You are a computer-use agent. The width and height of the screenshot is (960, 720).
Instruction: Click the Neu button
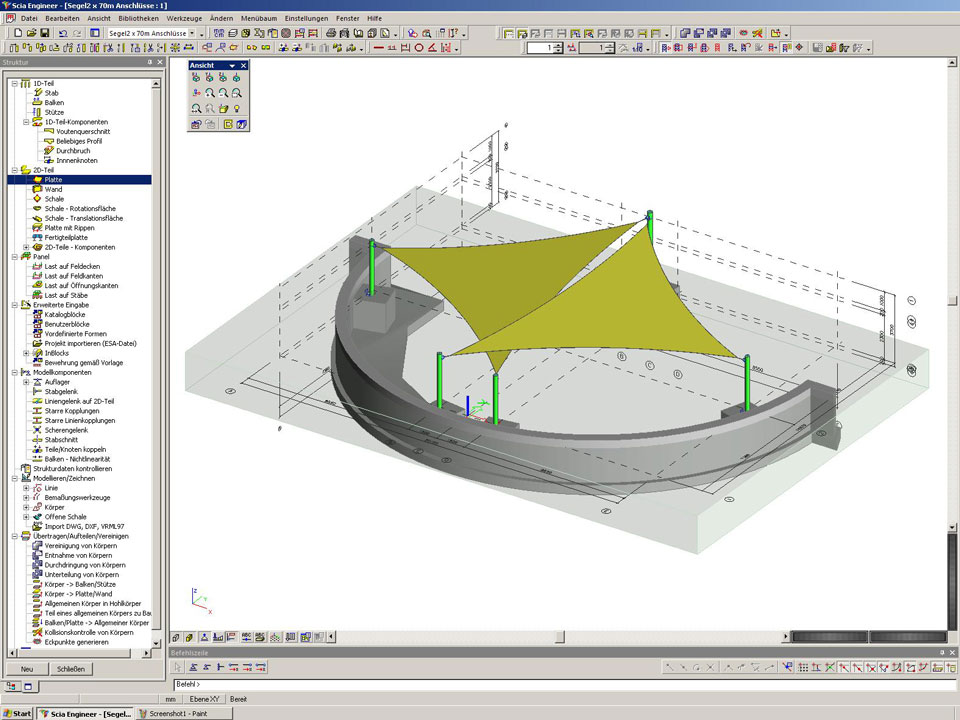coord(27,669)
